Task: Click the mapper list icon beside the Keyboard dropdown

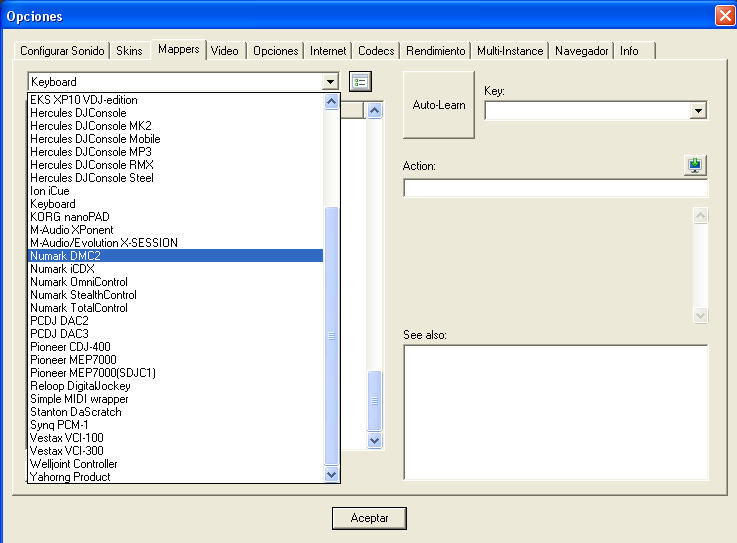Action: point(360,82)
